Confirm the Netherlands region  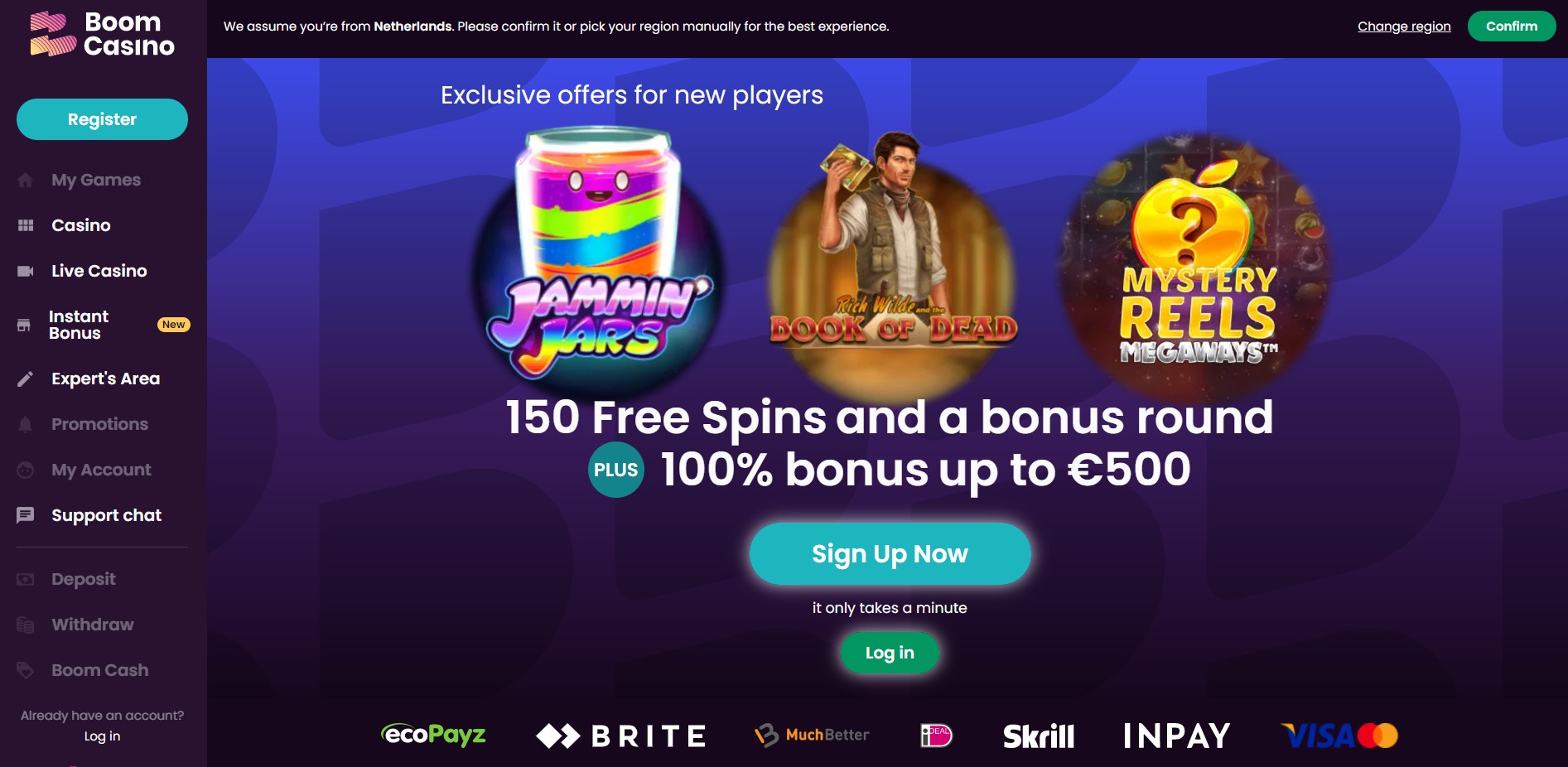[1512, 26]
